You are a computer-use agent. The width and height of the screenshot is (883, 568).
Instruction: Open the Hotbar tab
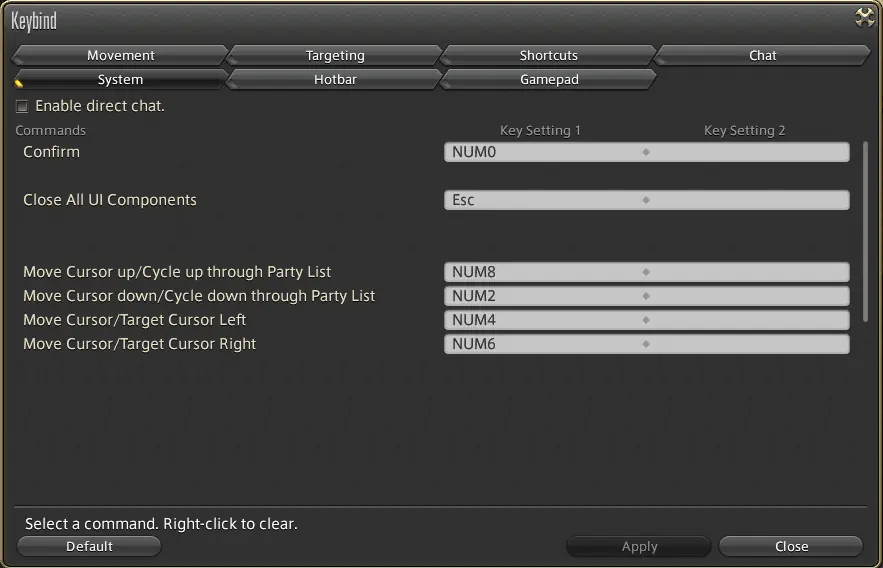pyautogui.click(x=335, y=79)
